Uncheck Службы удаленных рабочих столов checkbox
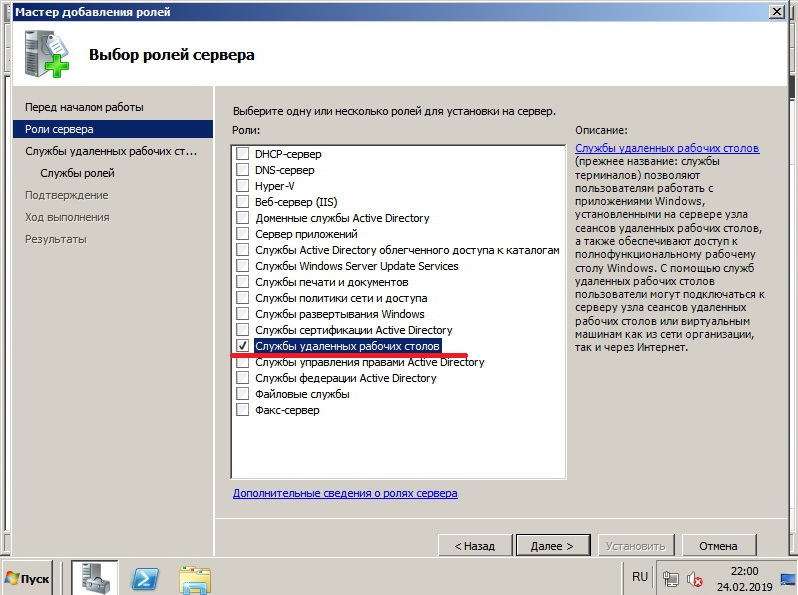 coord(242,346)
